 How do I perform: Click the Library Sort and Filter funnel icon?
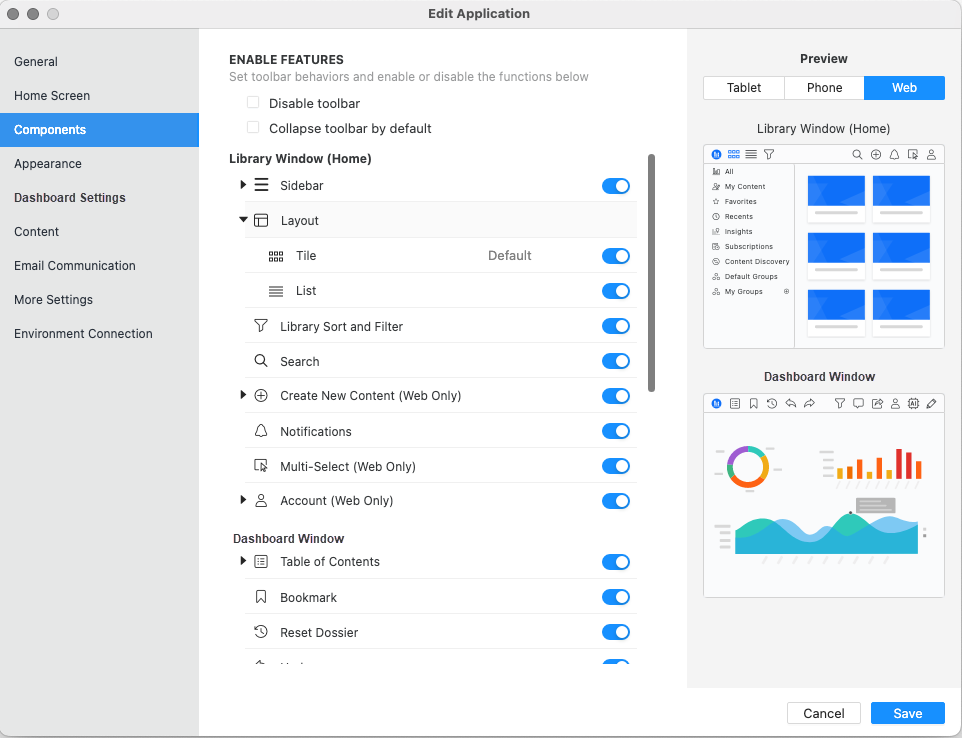tap(261, 326)
